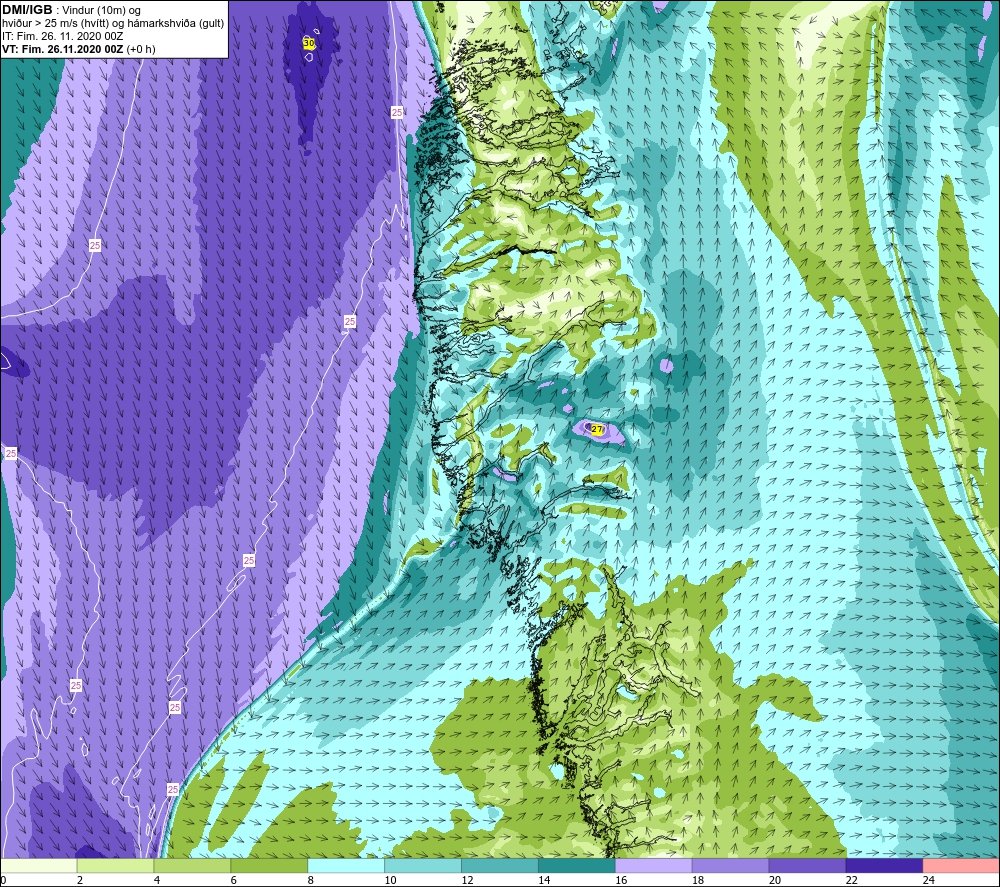The height and width of the screenshot is (887, 1000).
Task: Click the IT: Fim. 26. 11. 2020 00Z line
Action: click(62, 36)
